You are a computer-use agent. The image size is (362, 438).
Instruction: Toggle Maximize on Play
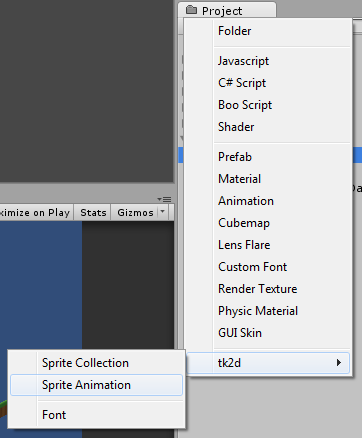(35, 212)
